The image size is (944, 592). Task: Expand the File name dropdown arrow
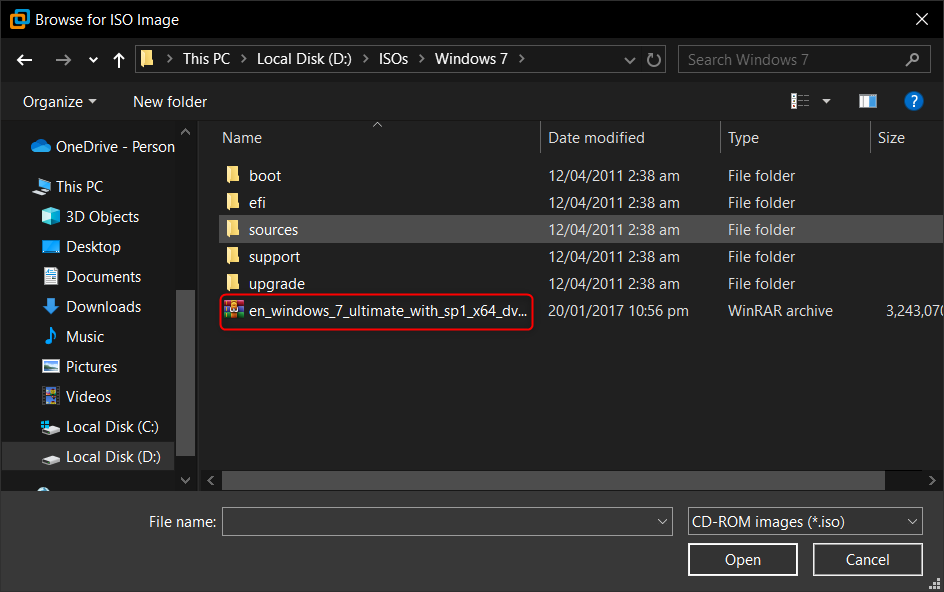(662, 522)
